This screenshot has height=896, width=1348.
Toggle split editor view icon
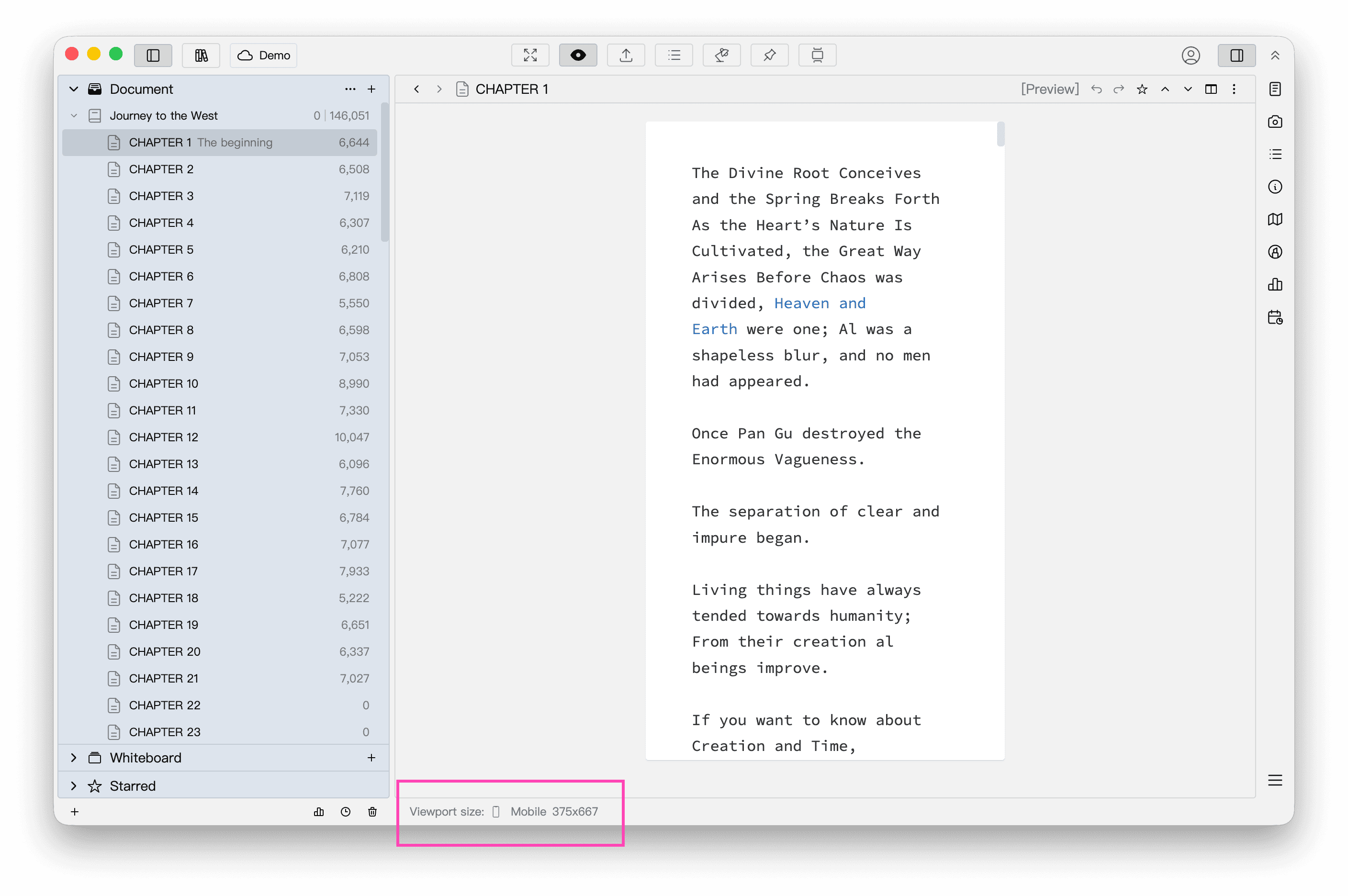[x=1211, y=89]
